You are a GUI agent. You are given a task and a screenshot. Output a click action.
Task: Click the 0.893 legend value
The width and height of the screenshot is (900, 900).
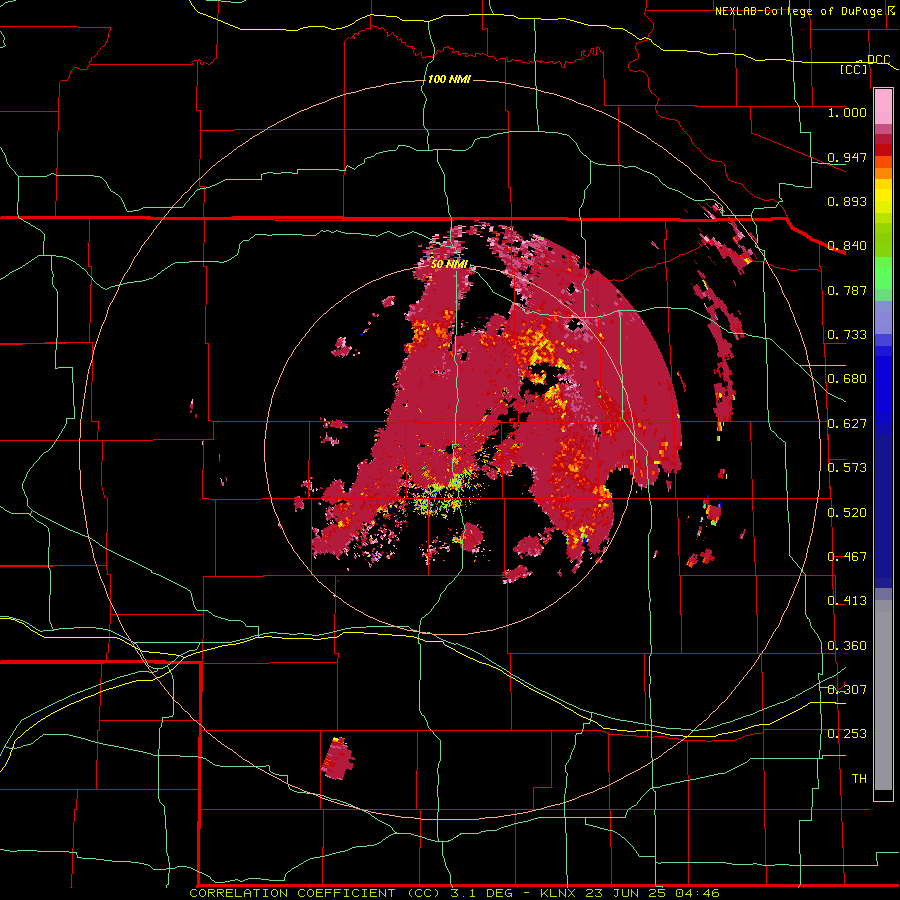pyautogui.click(x=847, y=201)
